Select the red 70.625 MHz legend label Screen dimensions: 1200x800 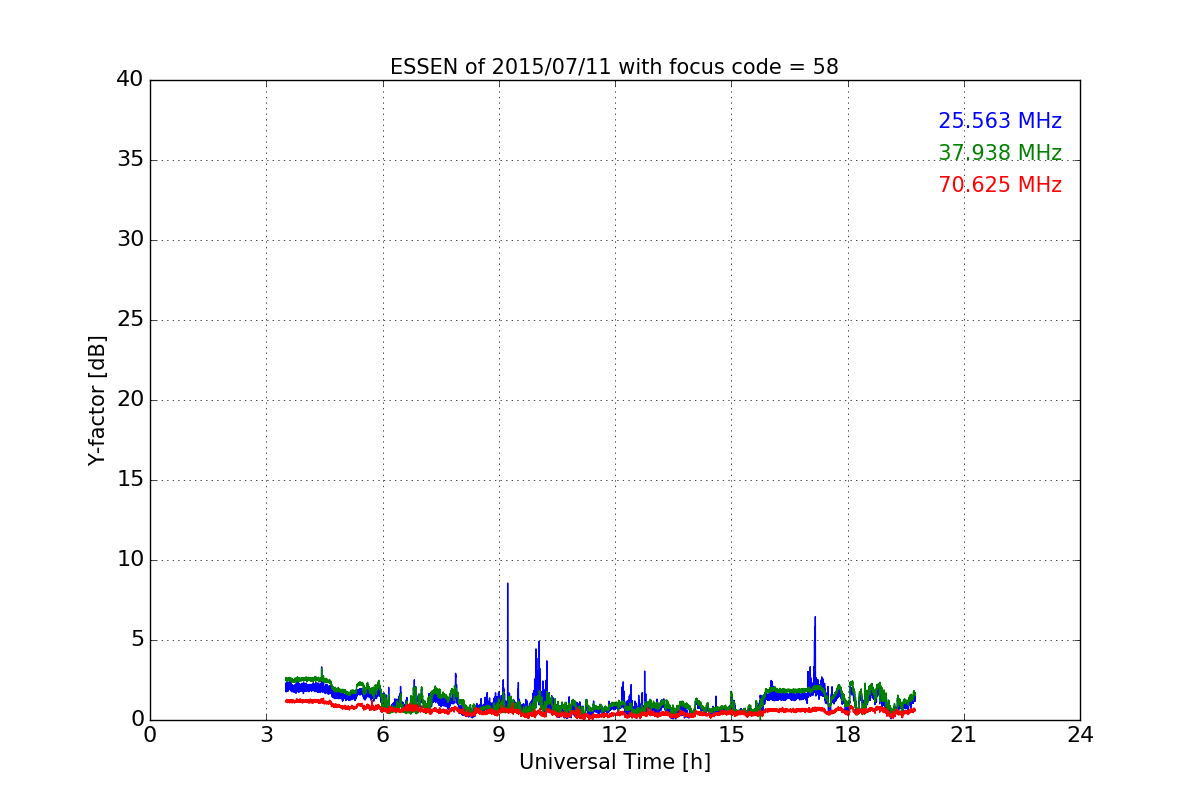(x=1000, y=185)
